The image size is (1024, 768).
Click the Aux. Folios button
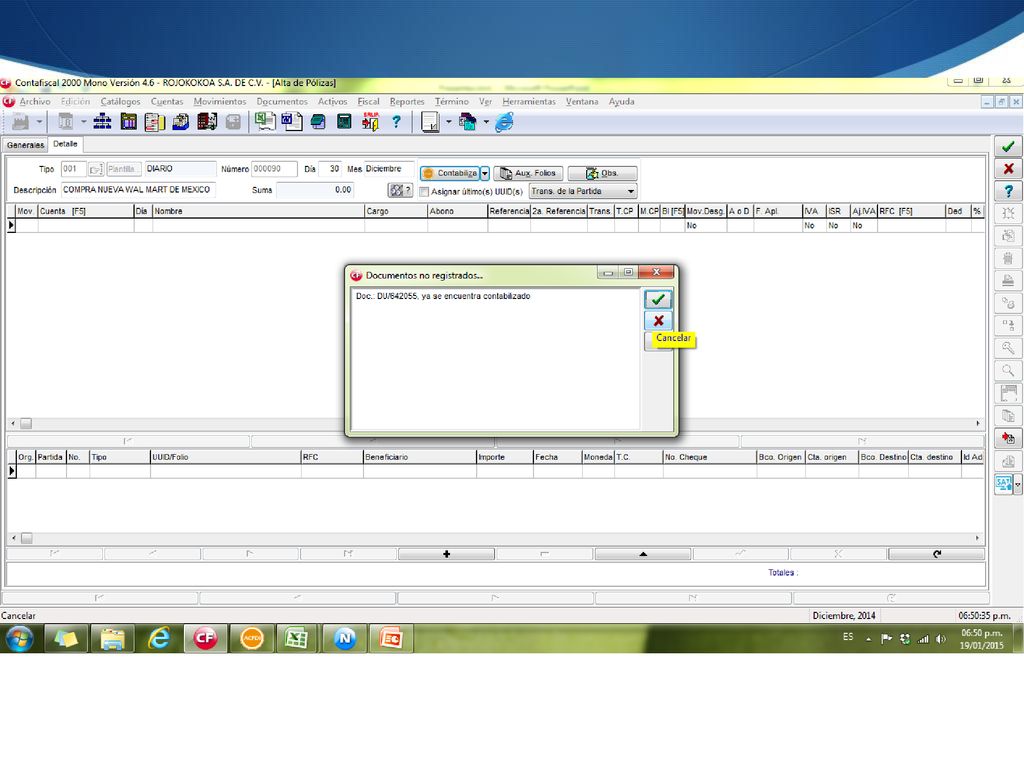click(x=528, y=173)
